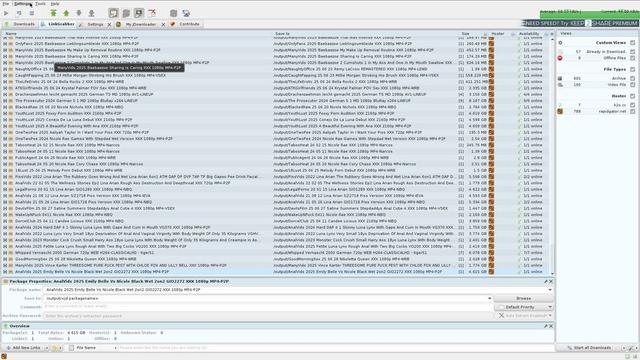Move selection to top with double green arrow
This screenshot has width=640, height=360.
click(53, 13)
